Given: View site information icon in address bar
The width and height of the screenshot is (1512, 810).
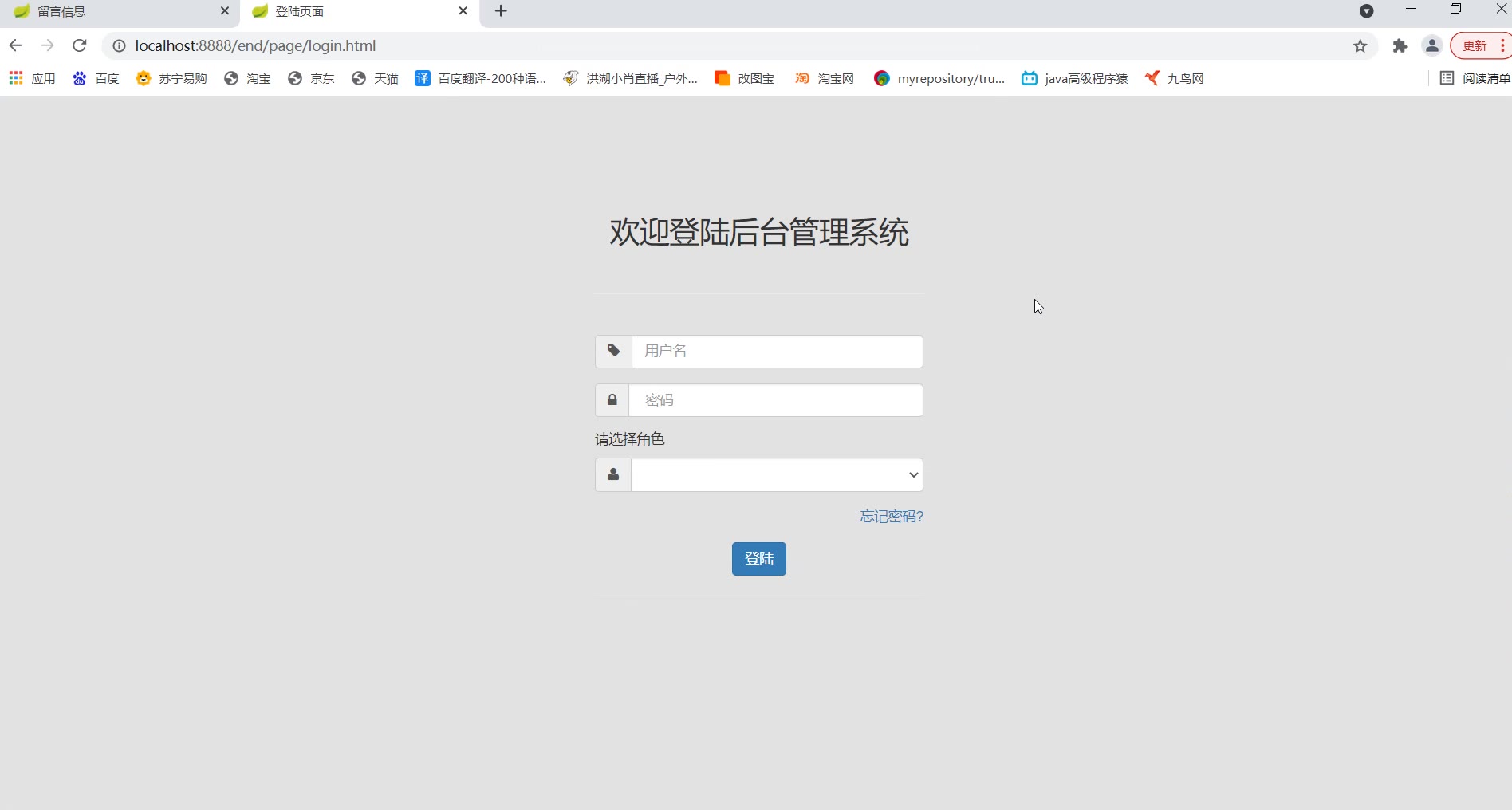Looking at the screenshot, I should [119, 46].
